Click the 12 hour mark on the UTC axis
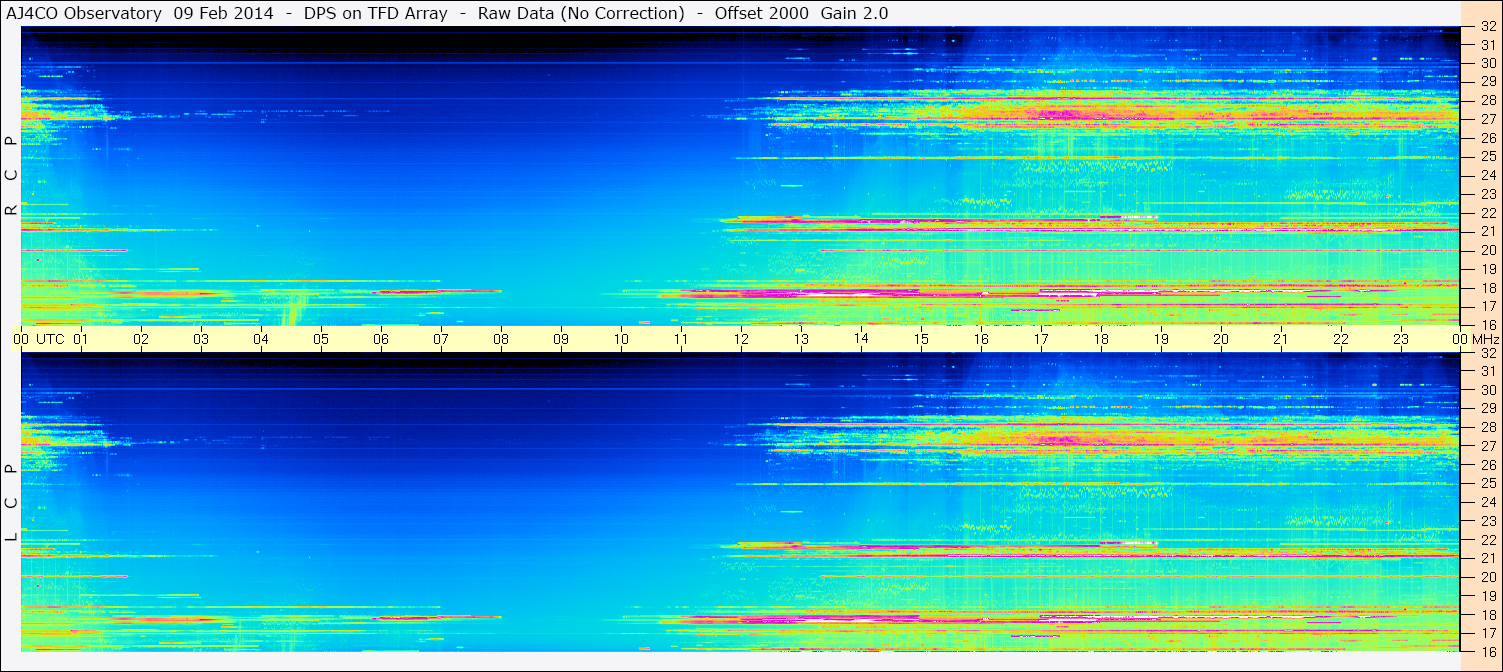 (x=741, y=339)
